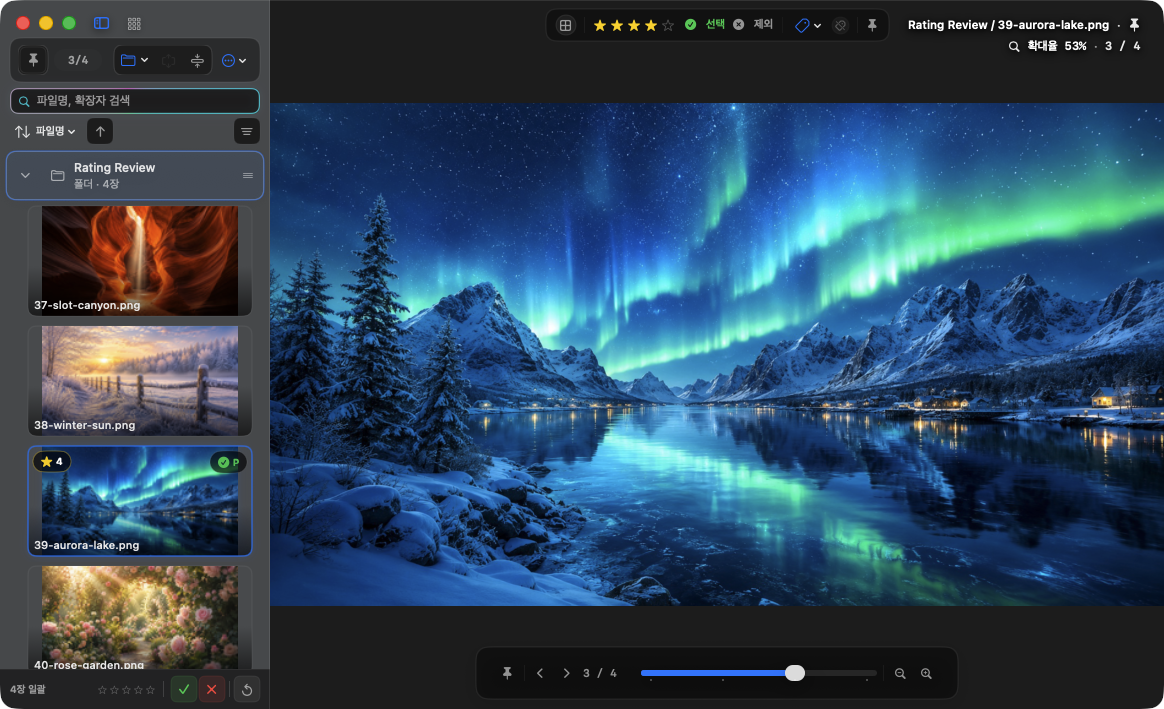Open the color tag dropdown
This screenshot has width=1164, height=709.
pyautogui.click(x=808, y=25)
